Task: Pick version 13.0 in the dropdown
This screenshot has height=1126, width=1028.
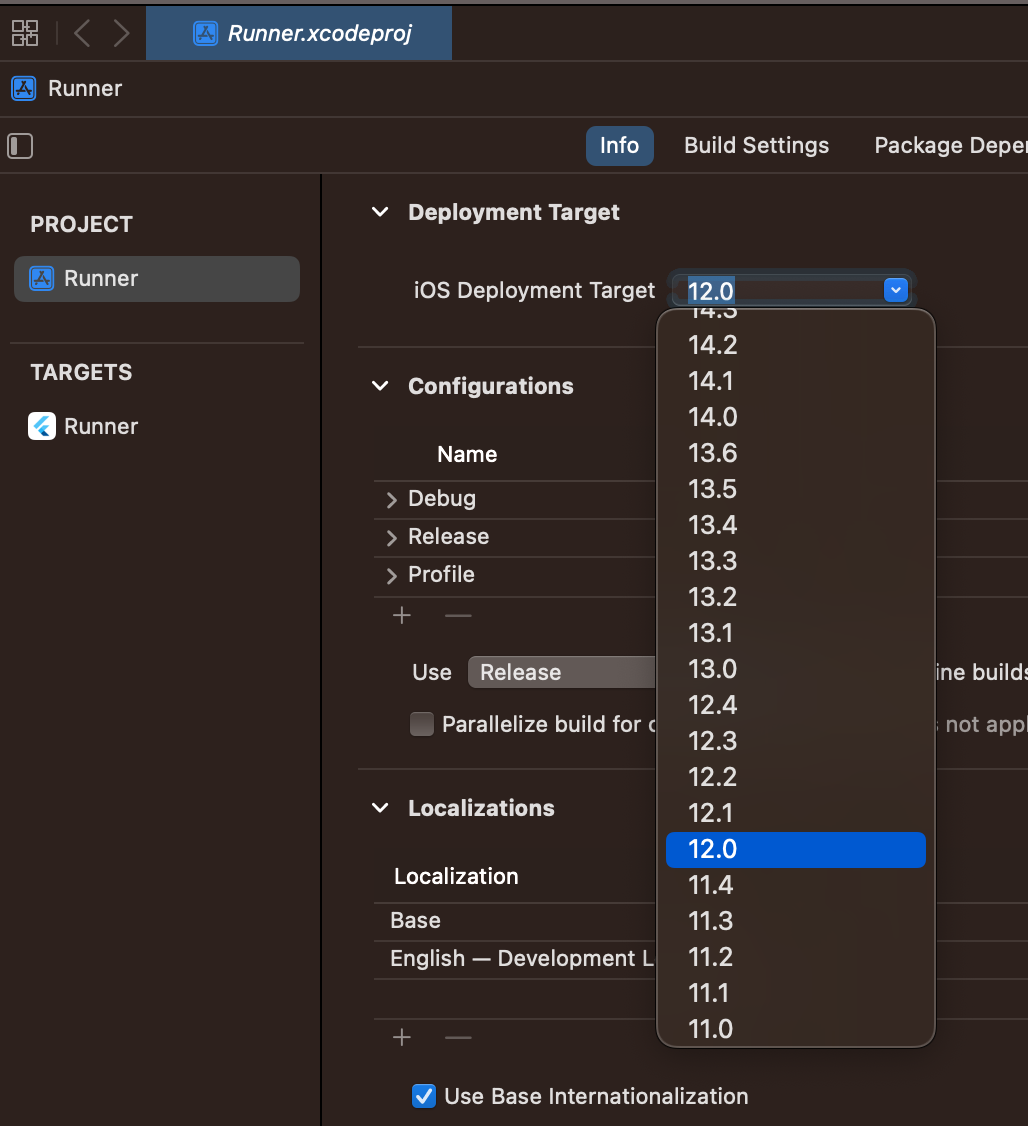Action: 795,669
